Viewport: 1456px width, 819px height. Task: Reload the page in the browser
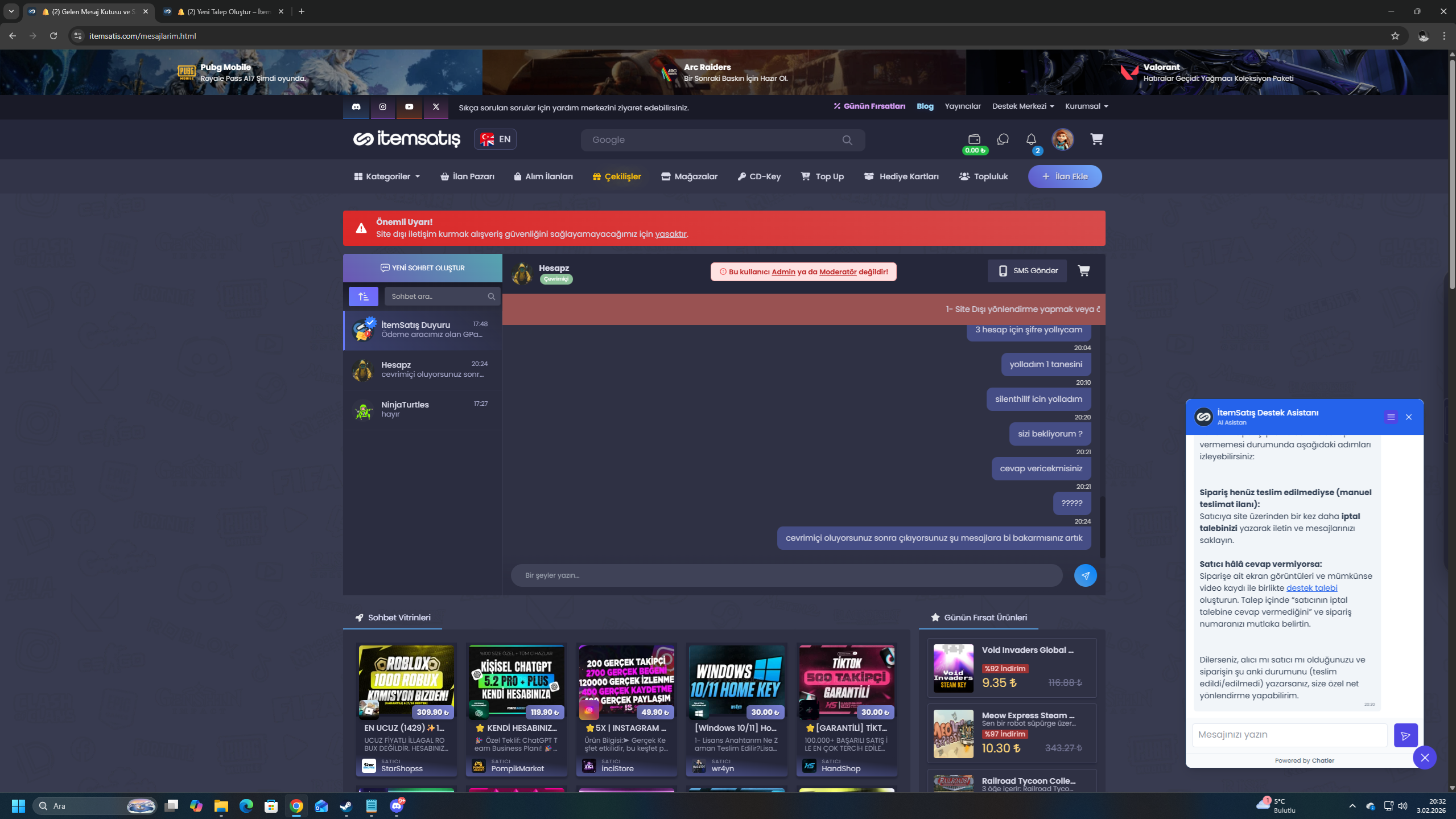point(53,36)
